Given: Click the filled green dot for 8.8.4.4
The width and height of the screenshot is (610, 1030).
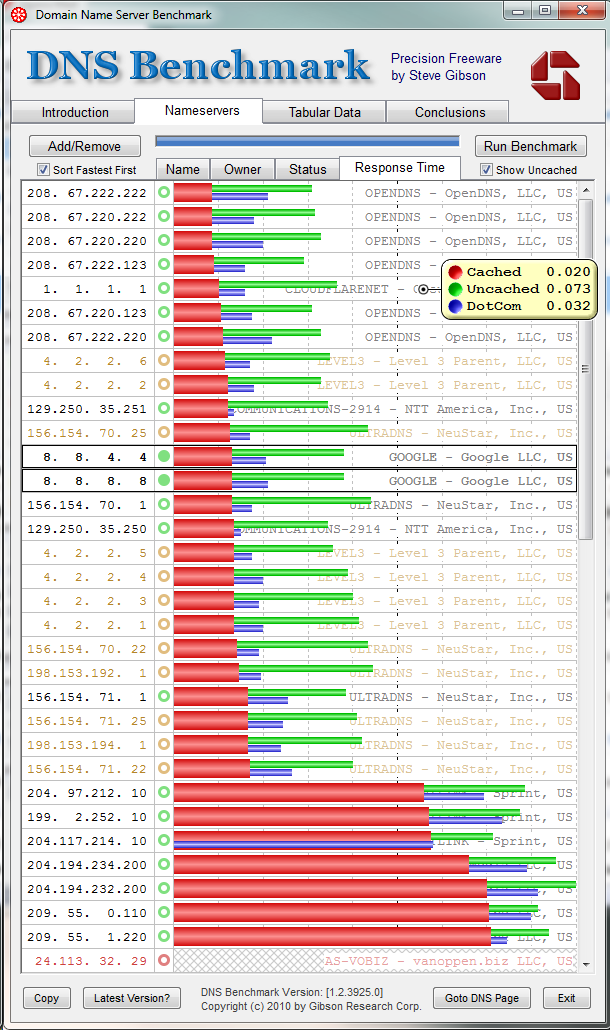Looking at the screenshot, I should (163, 456).
